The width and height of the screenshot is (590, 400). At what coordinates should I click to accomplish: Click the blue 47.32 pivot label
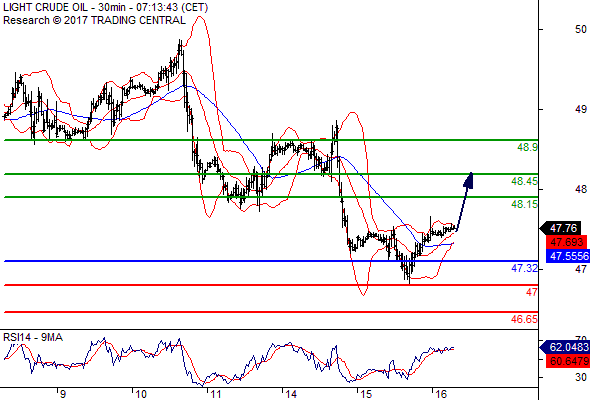coord(524,268)
